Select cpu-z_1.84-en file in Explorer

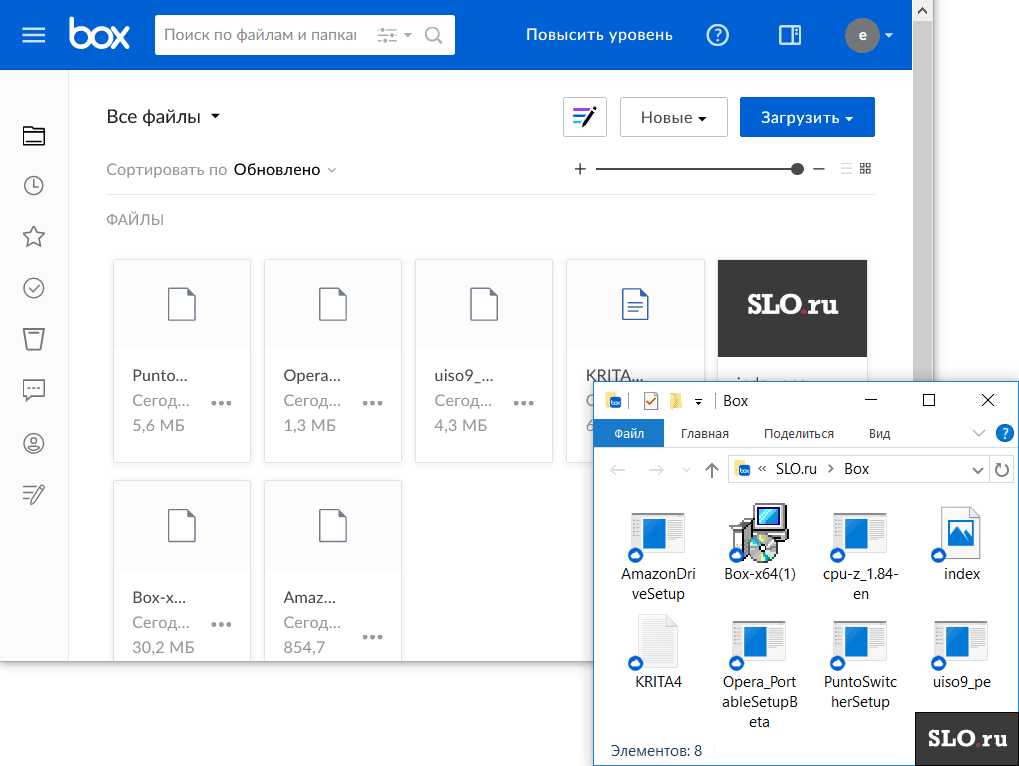tap(860, 555)
